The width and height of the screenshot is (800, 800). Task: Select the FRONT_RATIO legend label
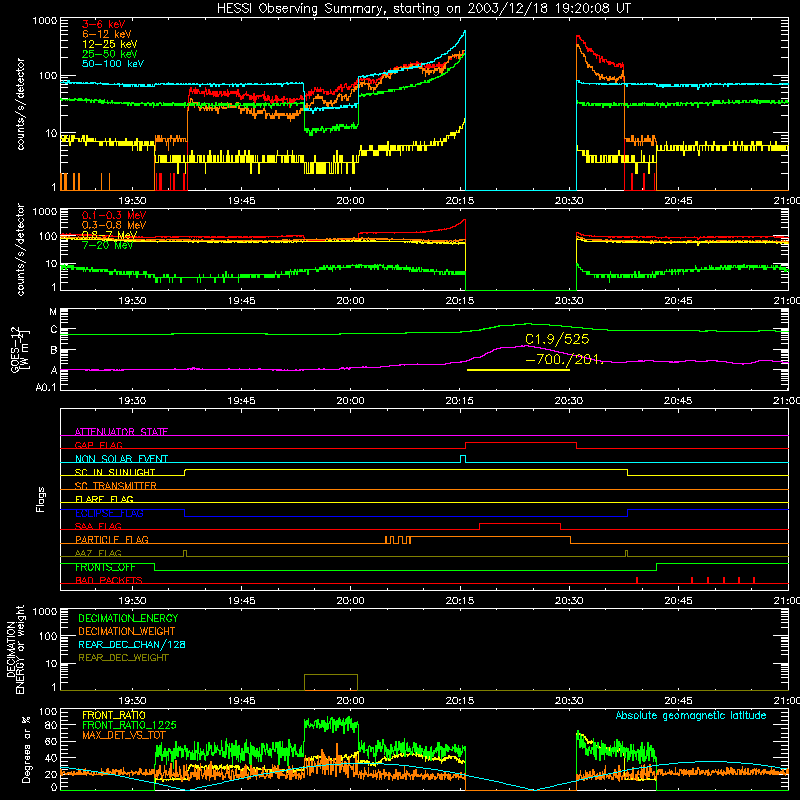[114, 715]
